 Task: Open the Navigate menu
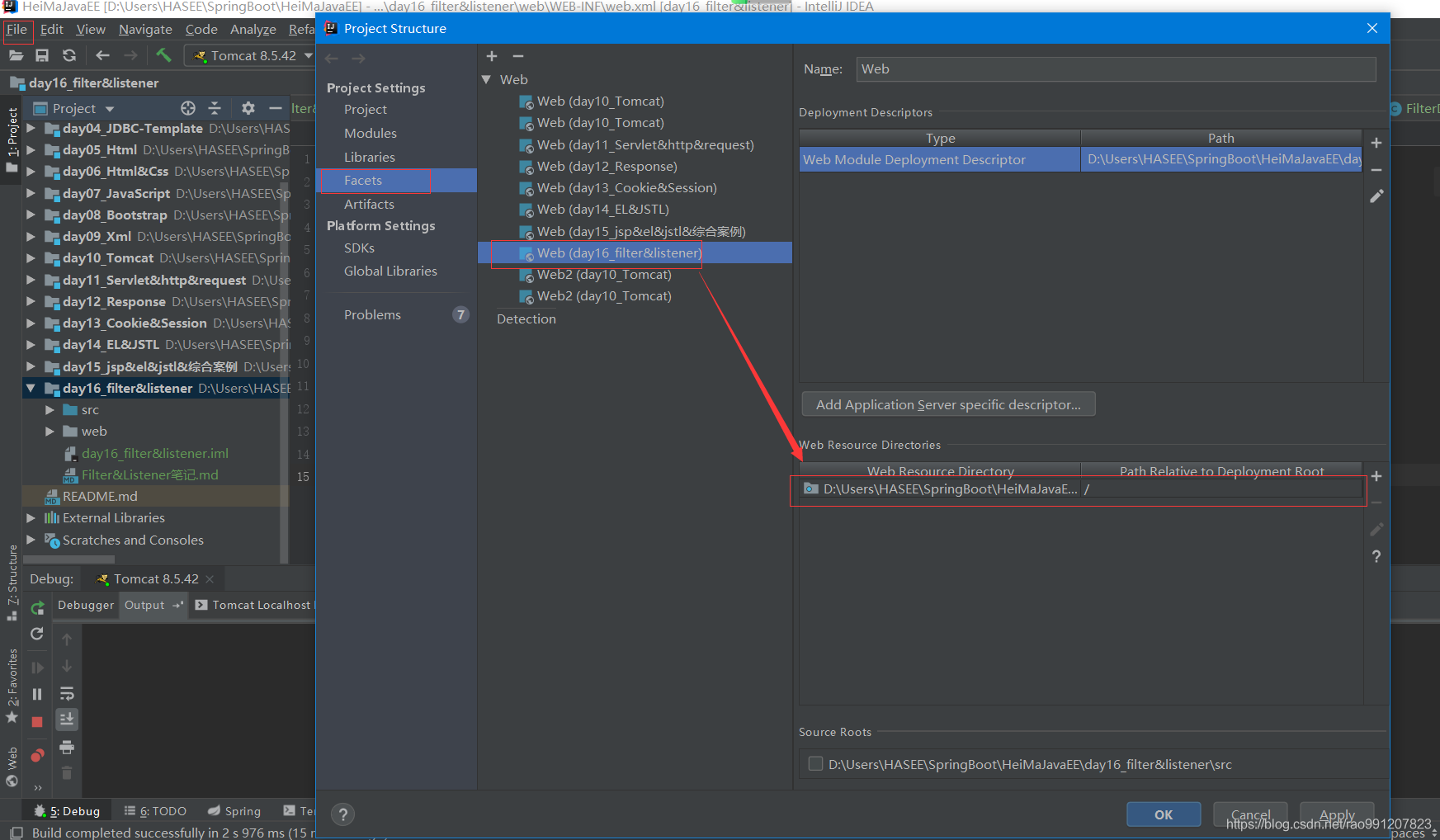point(145,29)
